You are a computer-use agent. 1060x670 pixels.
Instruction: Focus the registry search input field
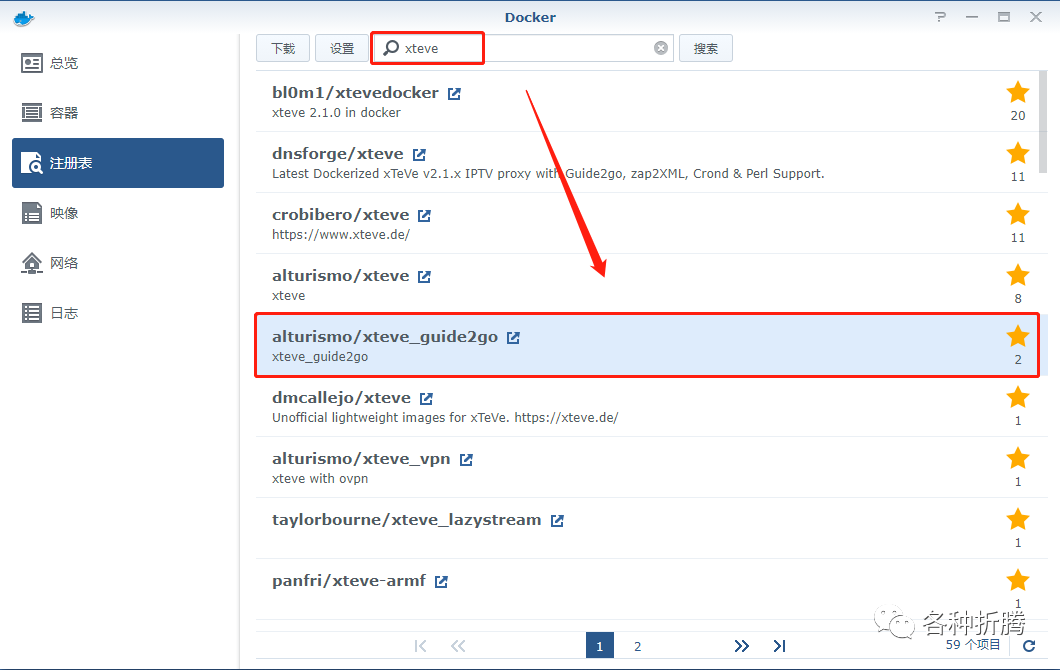524,48
